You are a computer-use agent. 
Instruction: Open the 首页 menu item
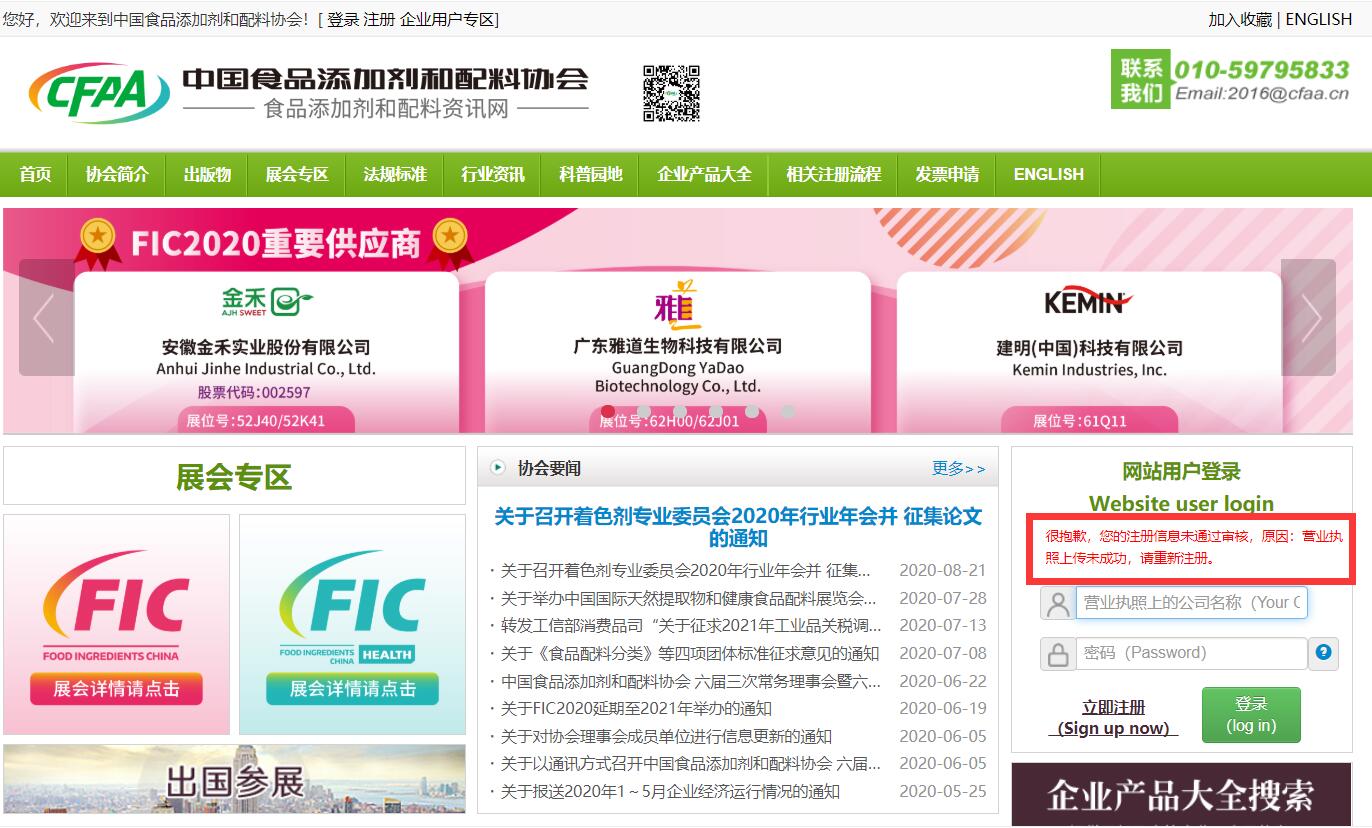35,174
